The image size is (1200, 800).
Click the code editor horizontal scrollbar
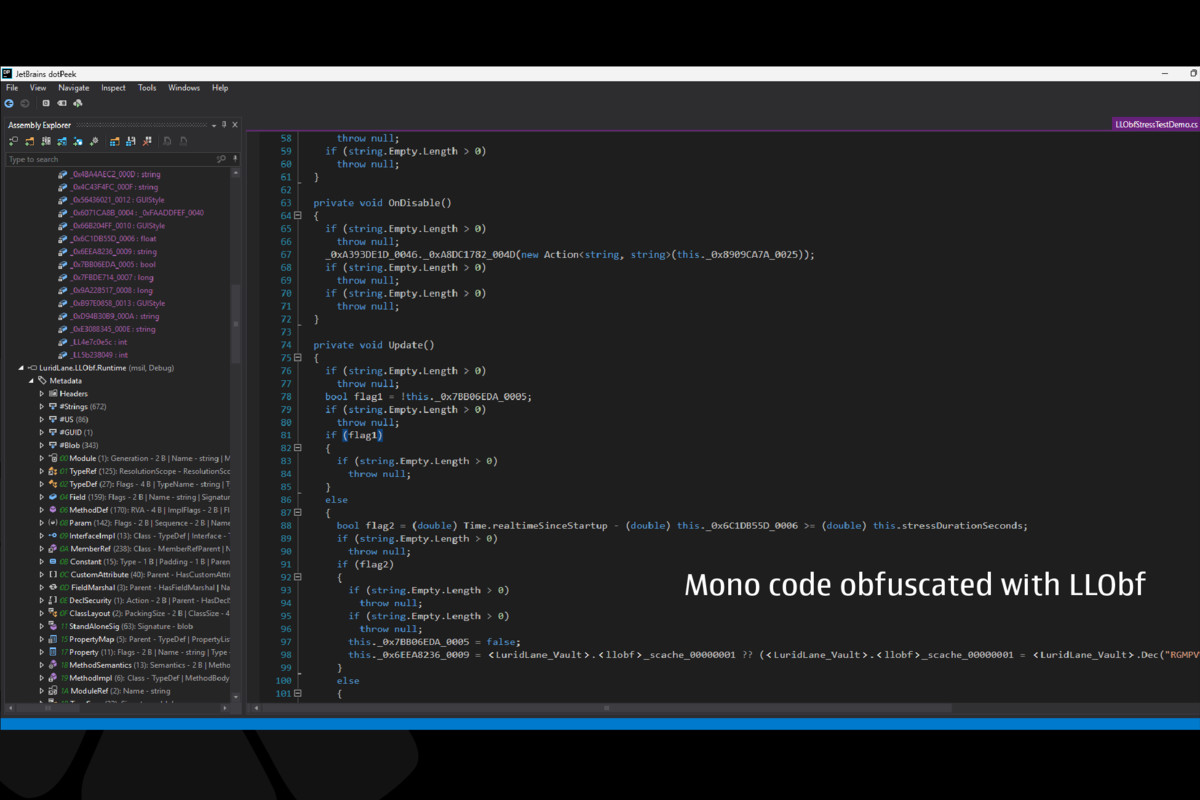pos(606,708)
